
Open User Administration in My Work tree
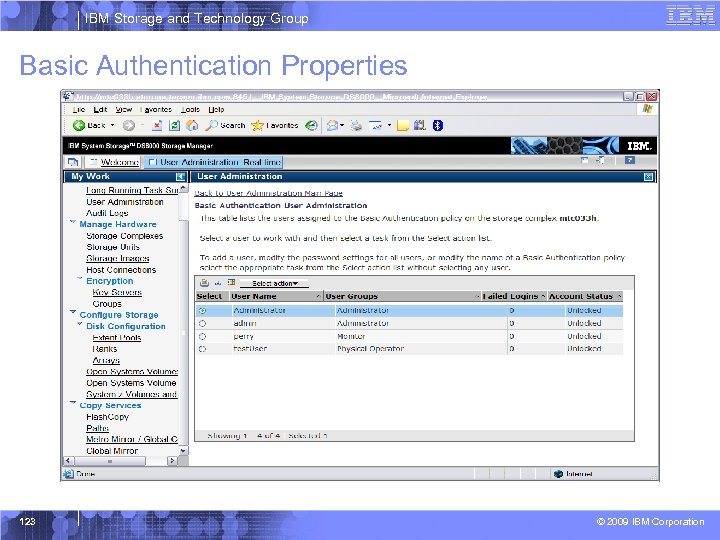[x=124, y=202]
